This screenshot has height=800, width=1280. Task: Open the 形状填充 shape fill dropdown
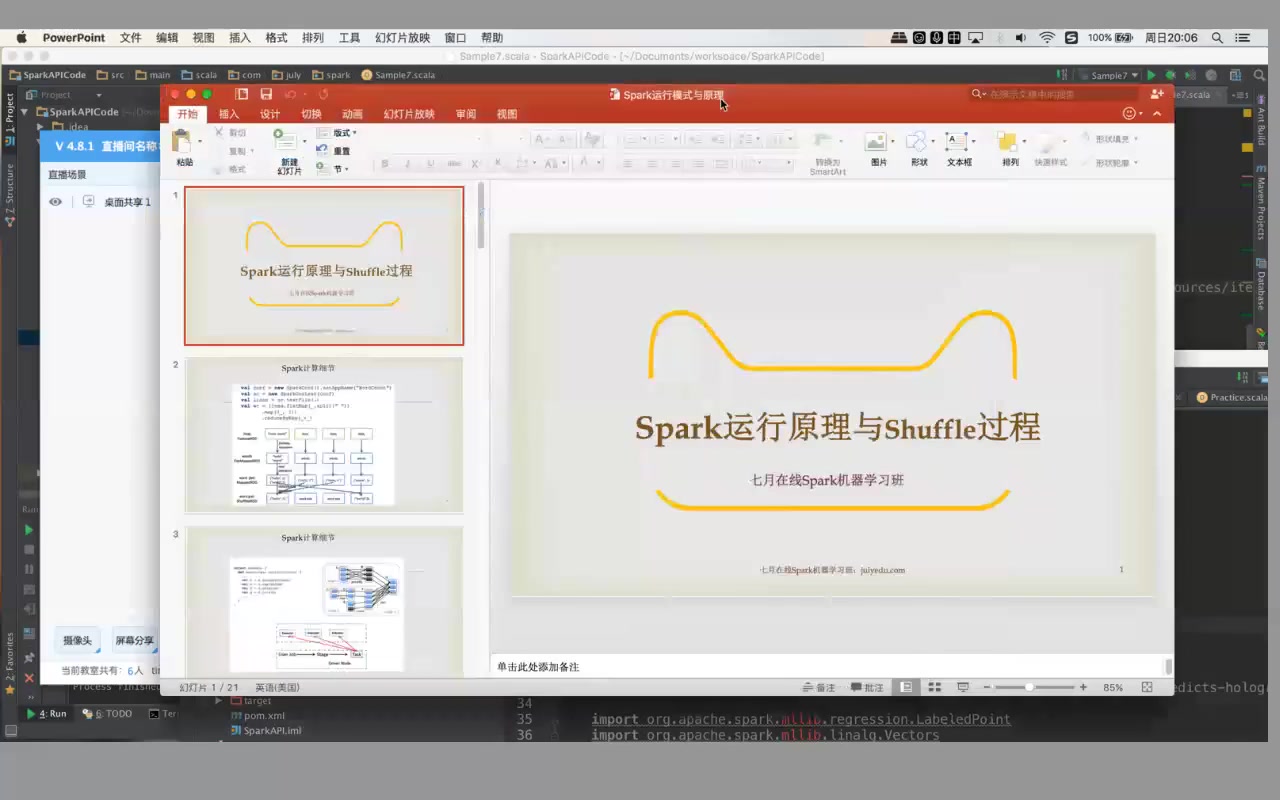(x=1114, y=138)
